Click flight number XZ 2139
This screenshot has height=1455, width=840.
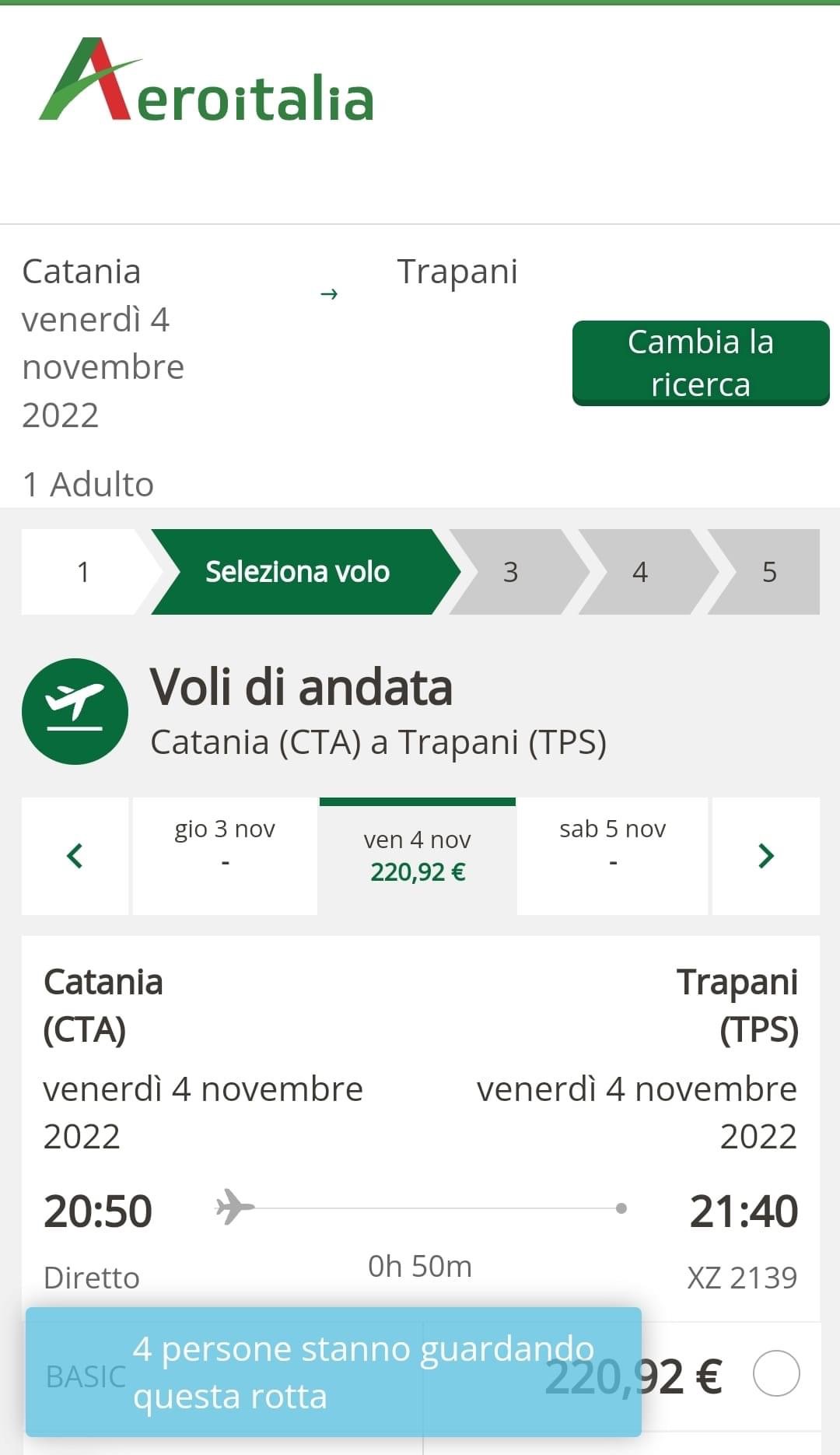pyautogui.click(x=742, y=1278)
